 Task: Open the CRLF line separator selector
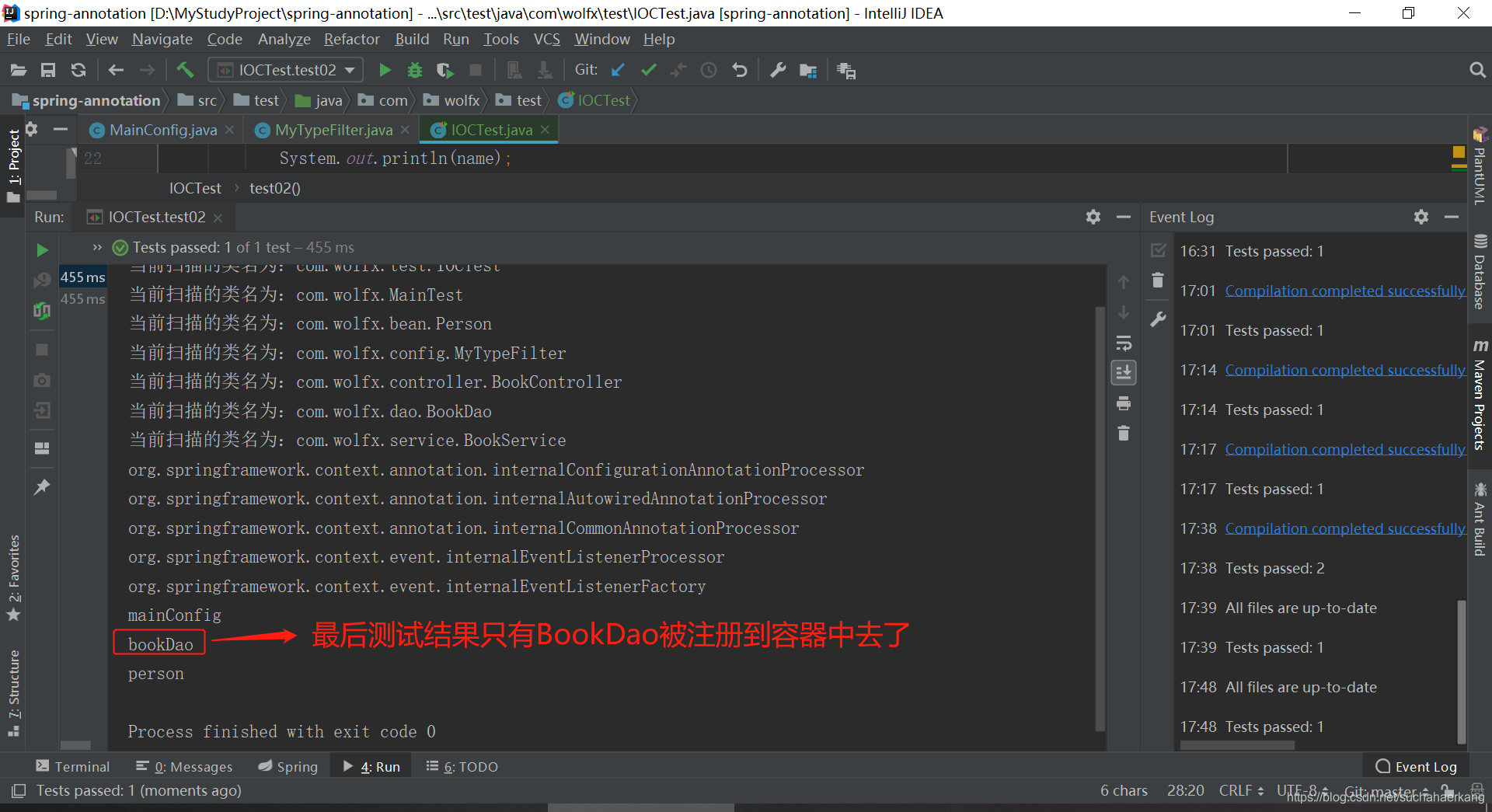coord(1241,790)
